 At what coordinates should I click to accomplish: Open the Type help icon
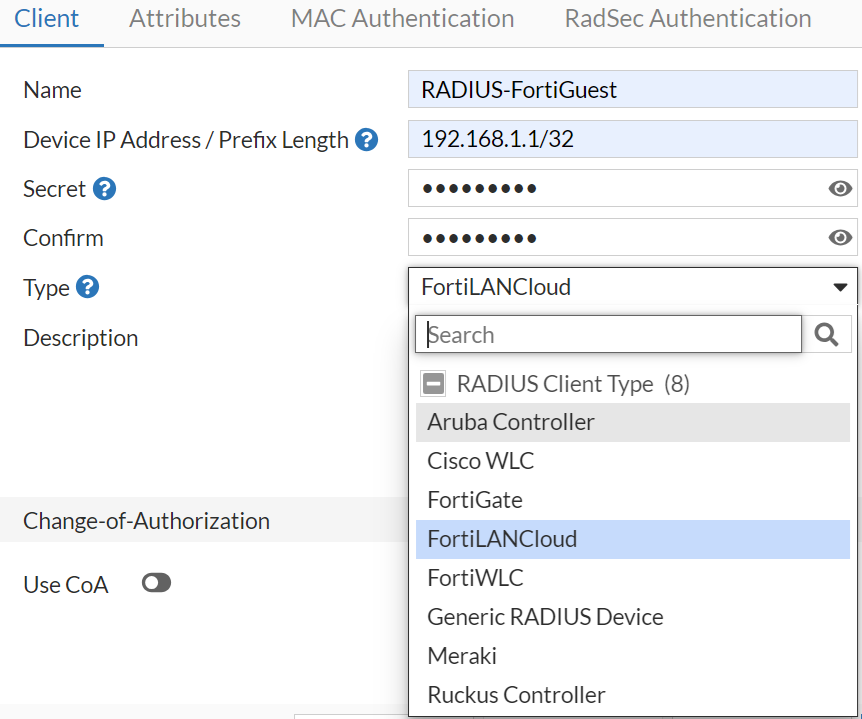click(x=87, y=287)
